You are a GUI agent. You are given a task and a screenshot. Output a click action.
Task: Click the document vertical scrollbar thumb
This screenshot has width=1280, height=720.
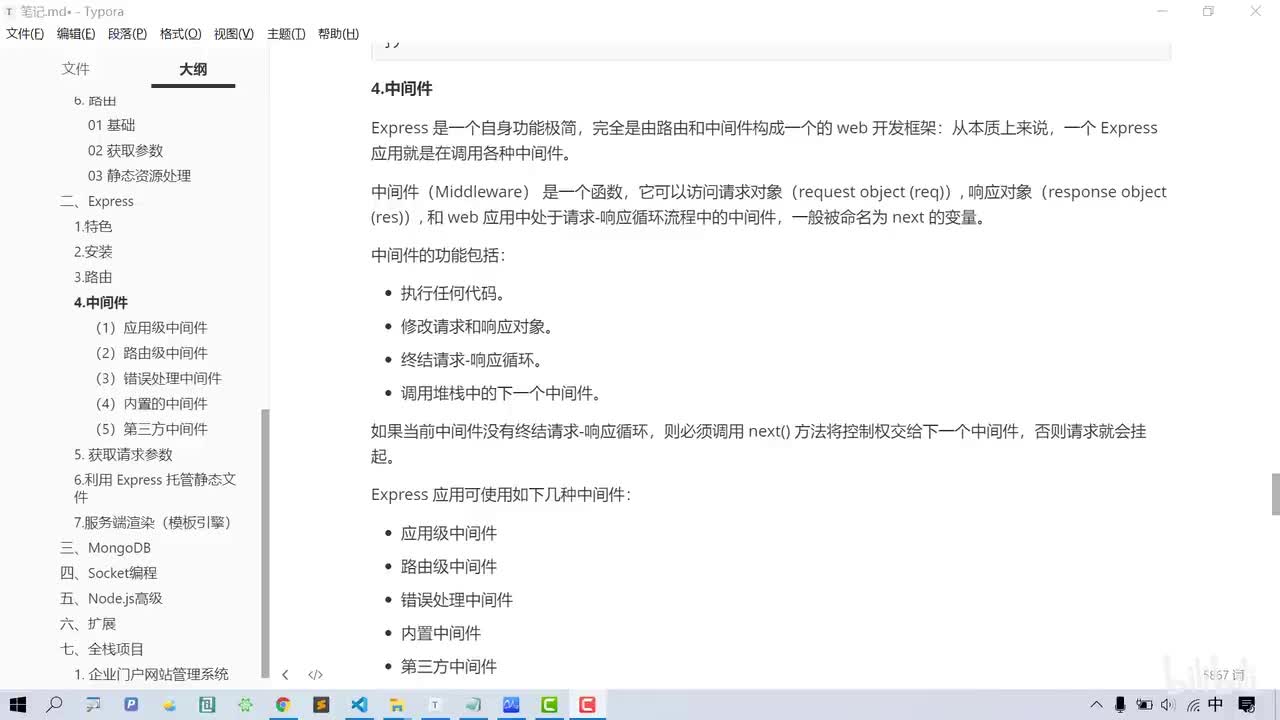click(x=1275, y=493)
